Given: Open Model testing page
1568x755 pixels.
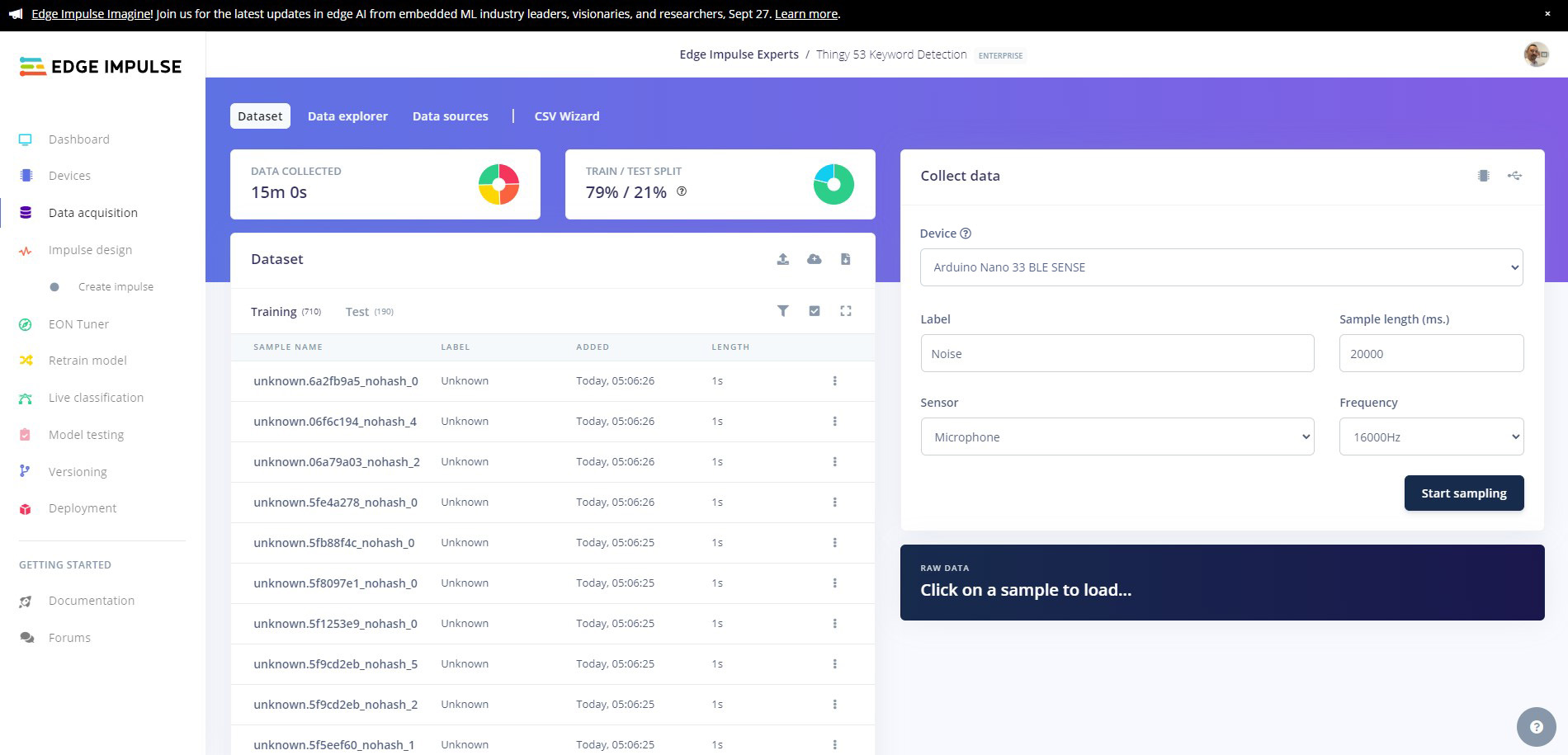Looking at the screenshot, I should click(86, 435).
